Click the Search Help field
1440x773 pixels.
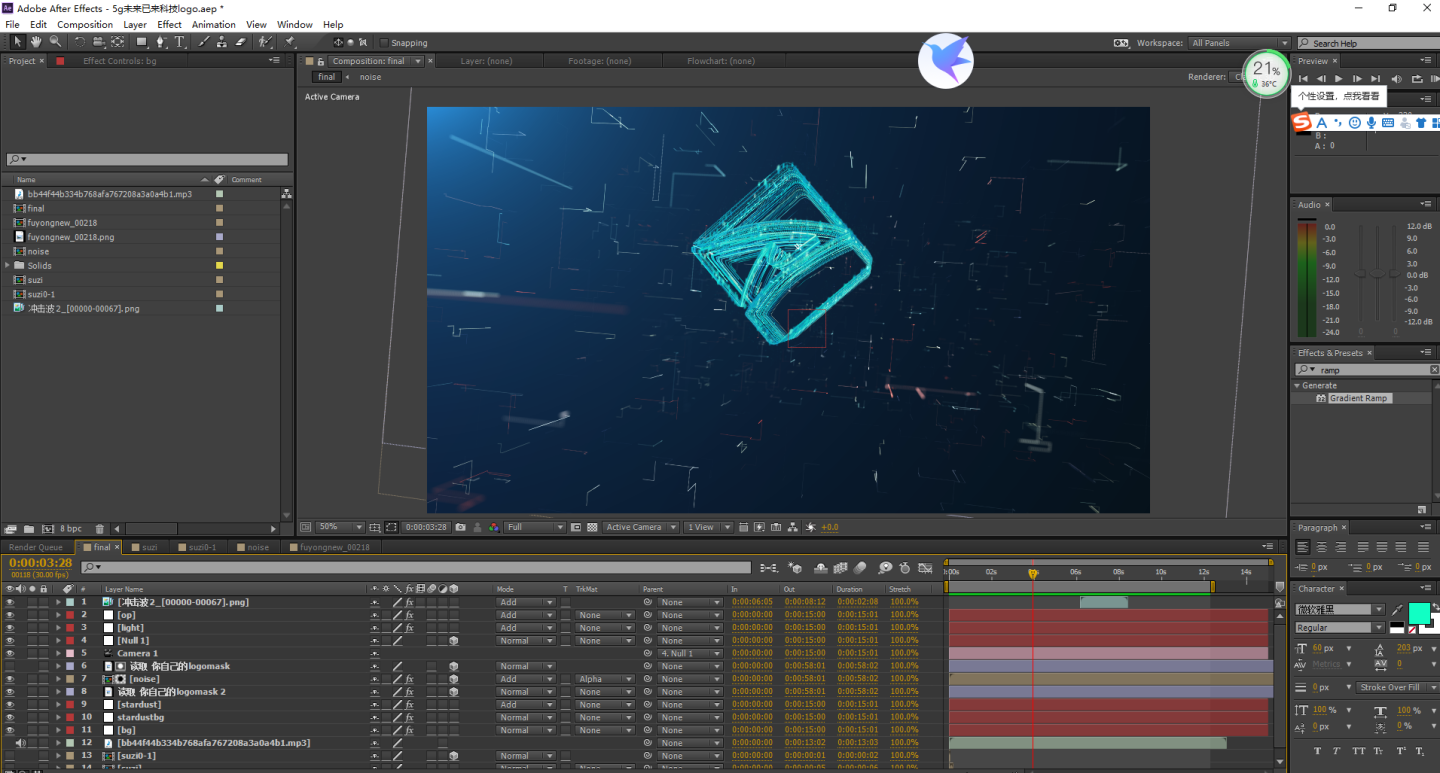(x=1366, y=43)
